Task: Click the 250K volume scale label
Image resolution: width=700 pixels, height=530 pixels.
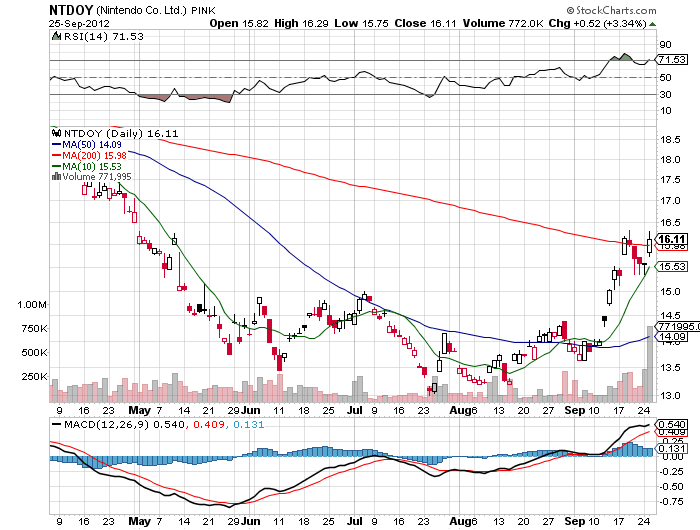Action: 34,376
